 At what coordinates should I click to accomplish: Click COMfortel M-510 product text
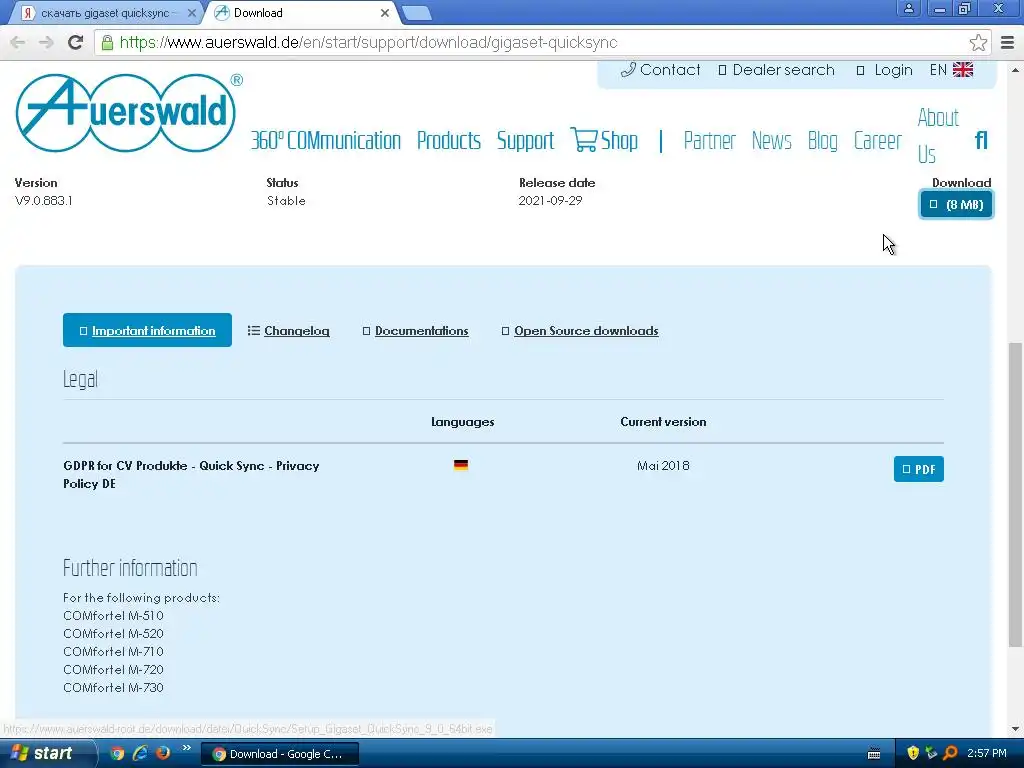(113, 615)
